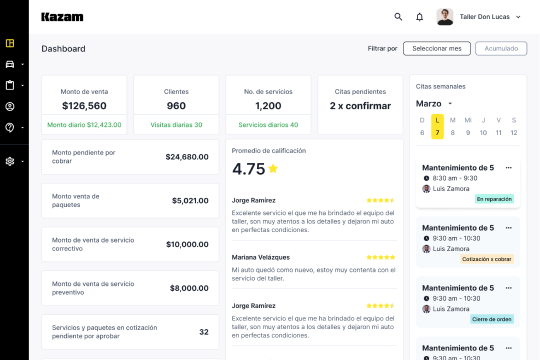Open the No. de servicios 1,200 card
The image size is (540, 360).
pos(268,105)
